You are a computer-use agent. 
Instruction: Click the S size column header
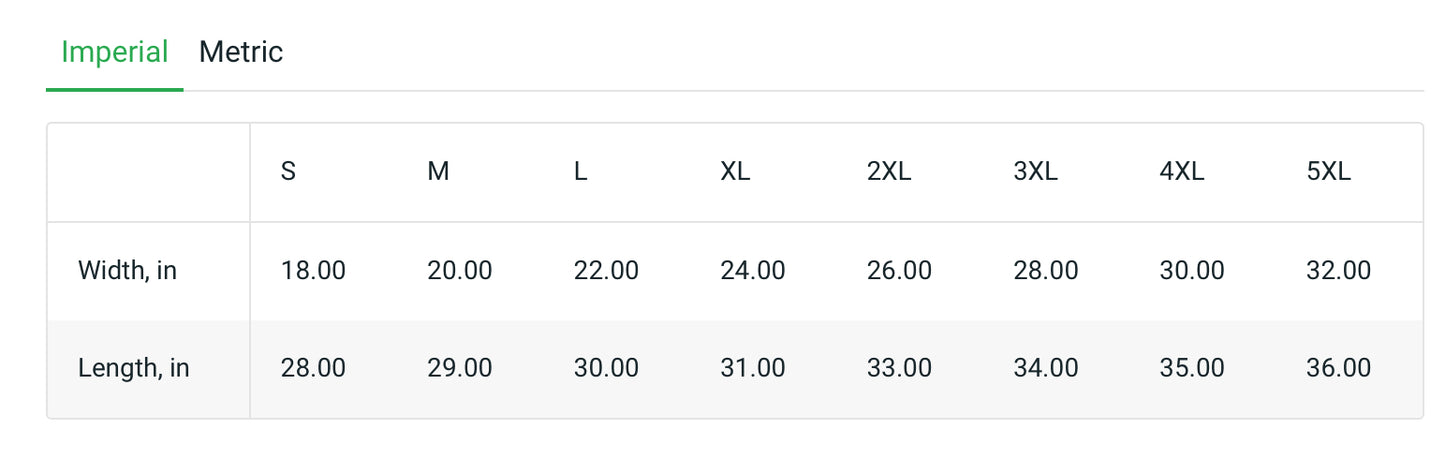288,172
